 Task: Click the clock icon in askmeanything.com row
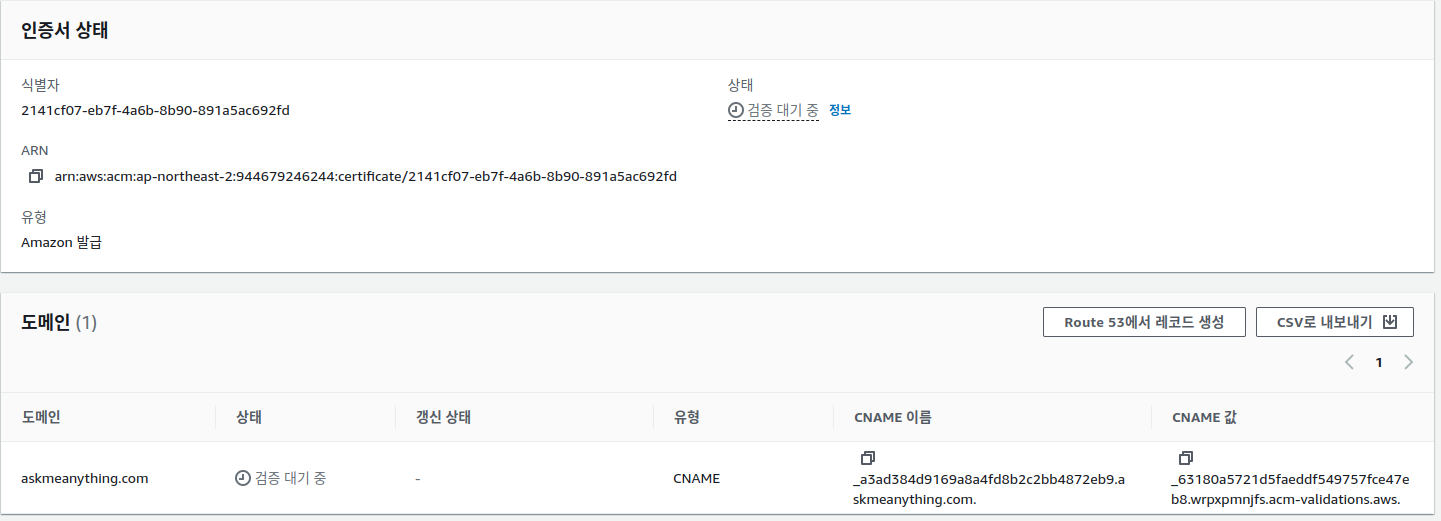click(242, 478)
